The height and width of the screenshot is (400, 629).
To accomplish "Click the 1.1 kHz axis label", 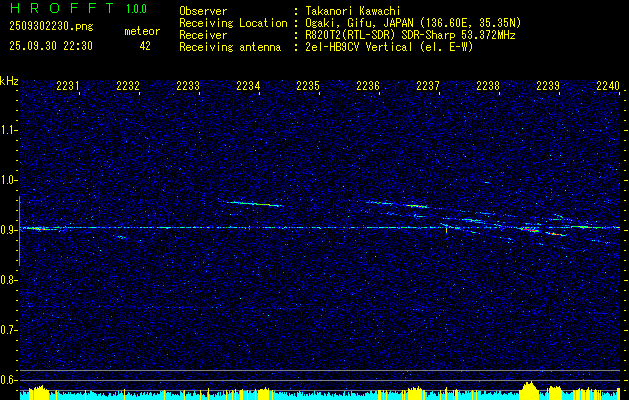I will [8, 130].
